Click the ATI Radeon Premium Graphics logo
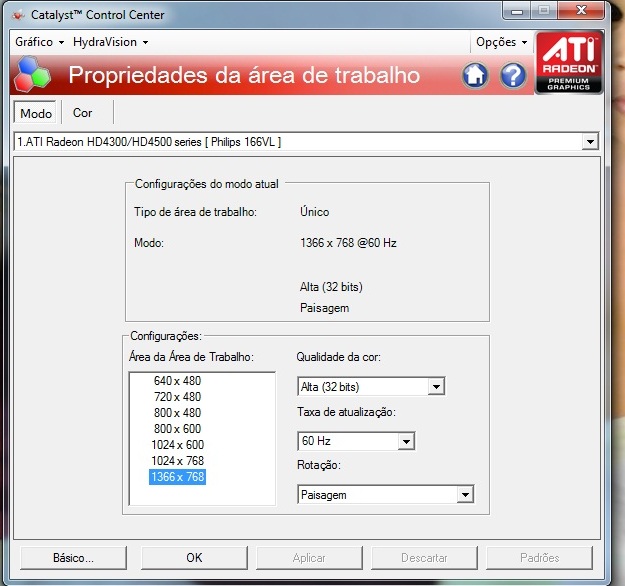 tap(570, 61)
